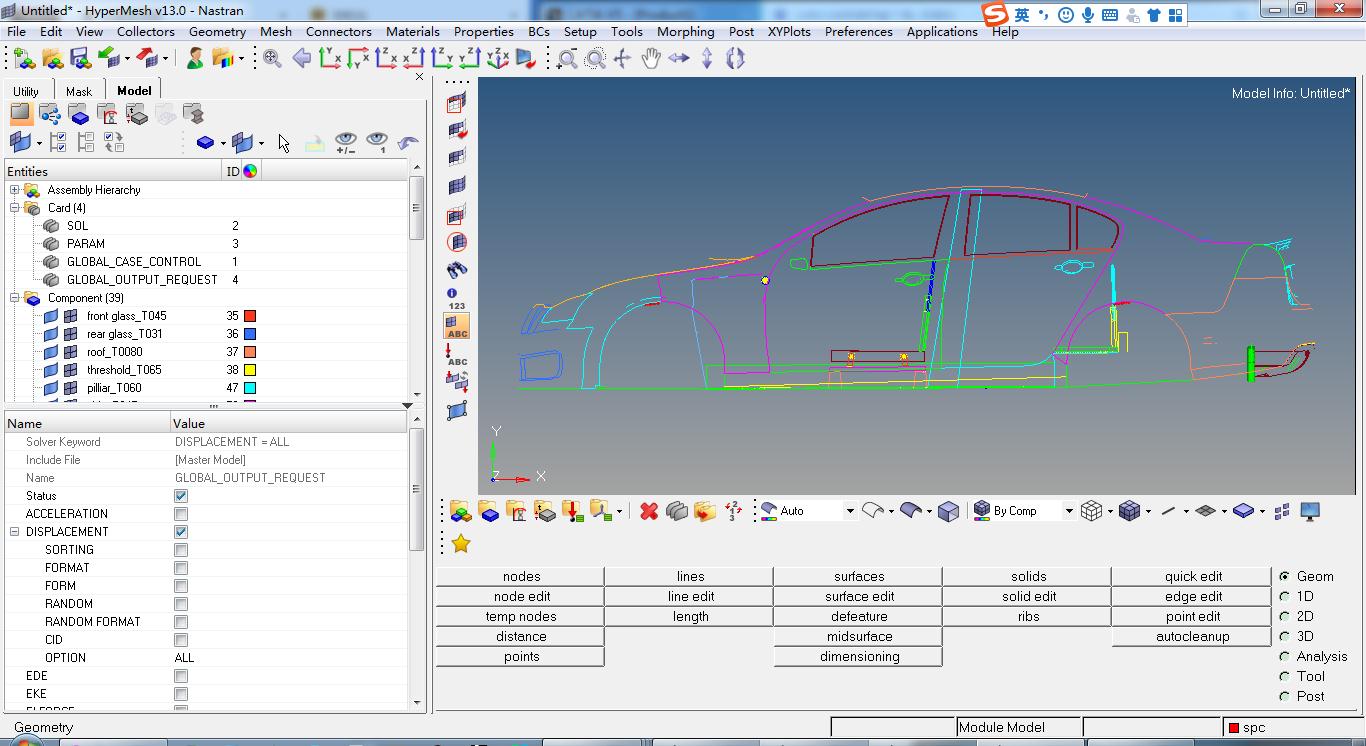This screenshot has width=1366, height=746.
Task: Click the New Model toolbar icon
Action: point(24,58)
